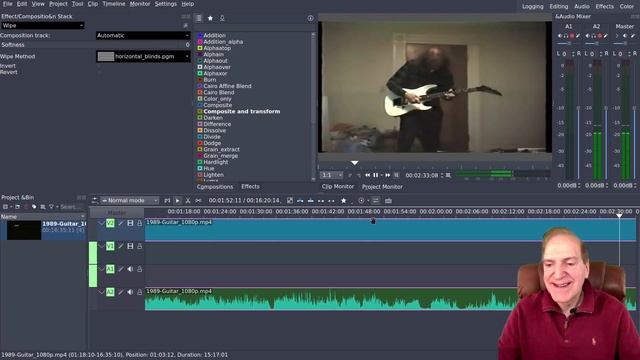Open timeline preview render options
640x360 pixels.
(x=362, y=200)
